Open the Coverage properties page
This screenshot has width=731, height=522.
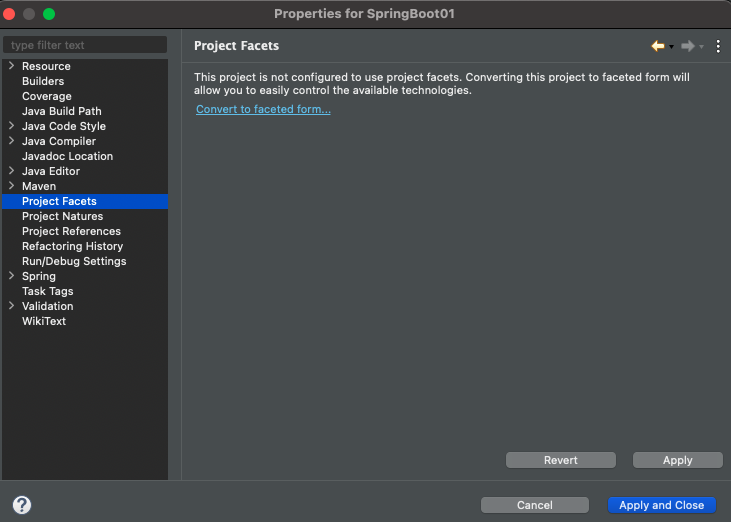[47, 96]
